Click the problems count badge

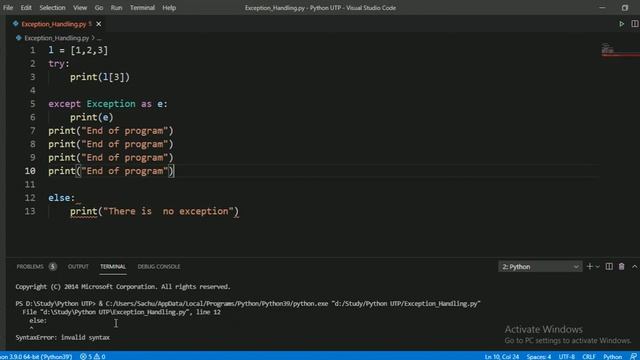[x=53, y=267]
